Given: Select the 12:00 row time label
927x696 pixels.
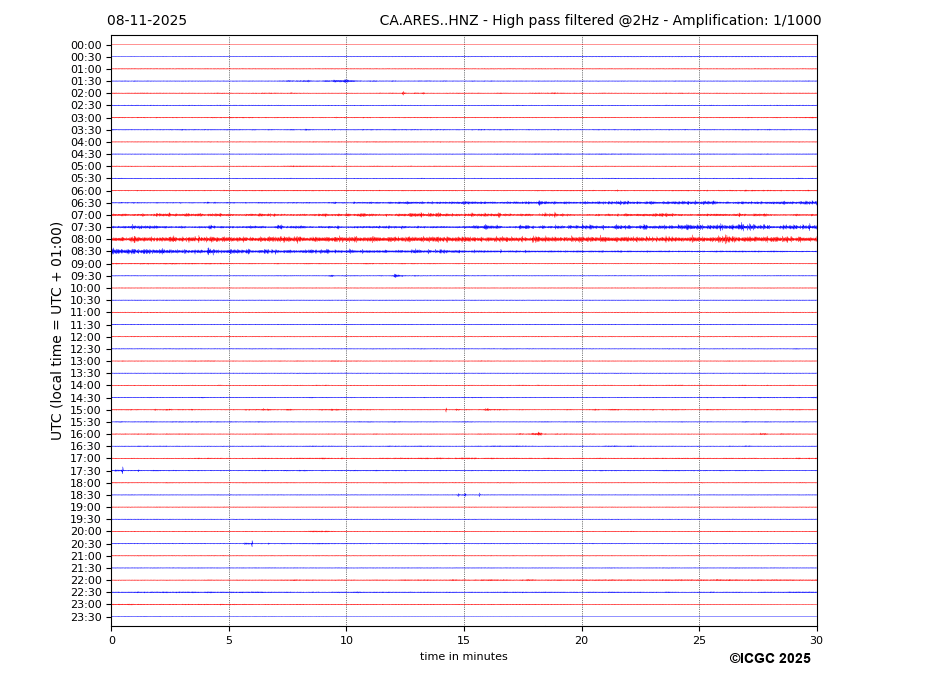Looking at the screenshot, I should click(x=85, y=337).
